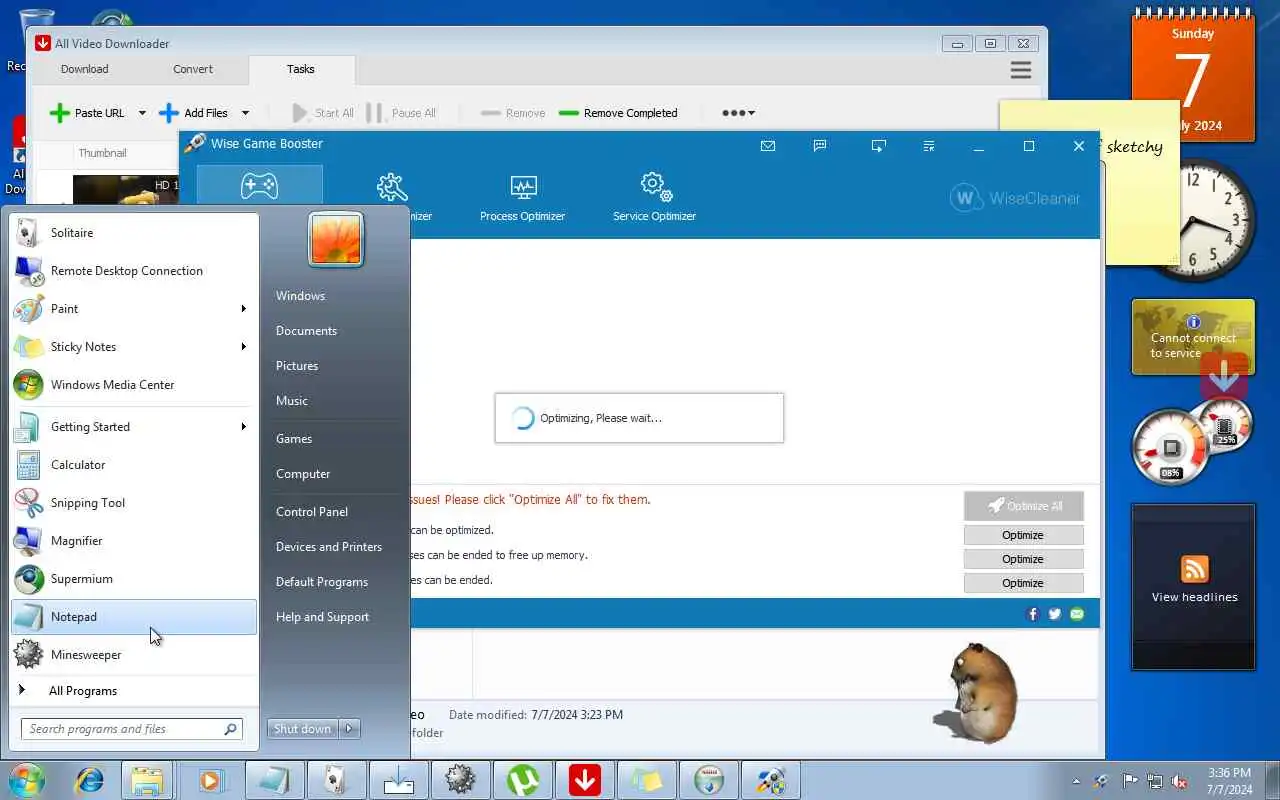The width and height of the screenshot is (1280, 800).
Task: Click the second Optimize button
Action: click(x=1023, y=559)
